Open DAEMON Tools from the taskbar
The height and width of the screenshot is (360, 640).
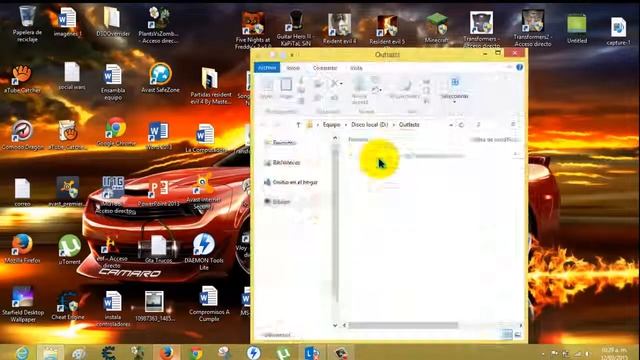pyautogui.click(x=253, y=352)
